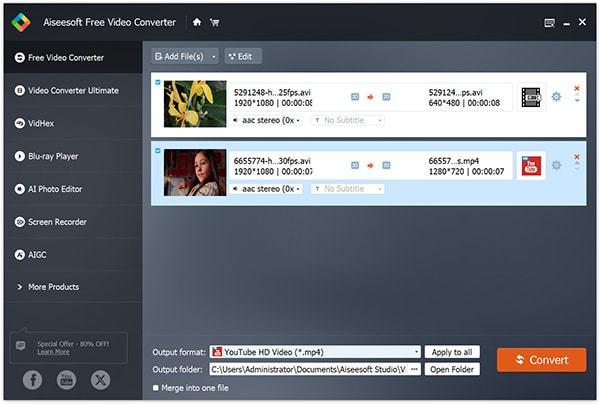Image resolution: width=600 pixels, height=404 pixels.
Task: Select Free Video Converter sidebar item
Action: 73,58
